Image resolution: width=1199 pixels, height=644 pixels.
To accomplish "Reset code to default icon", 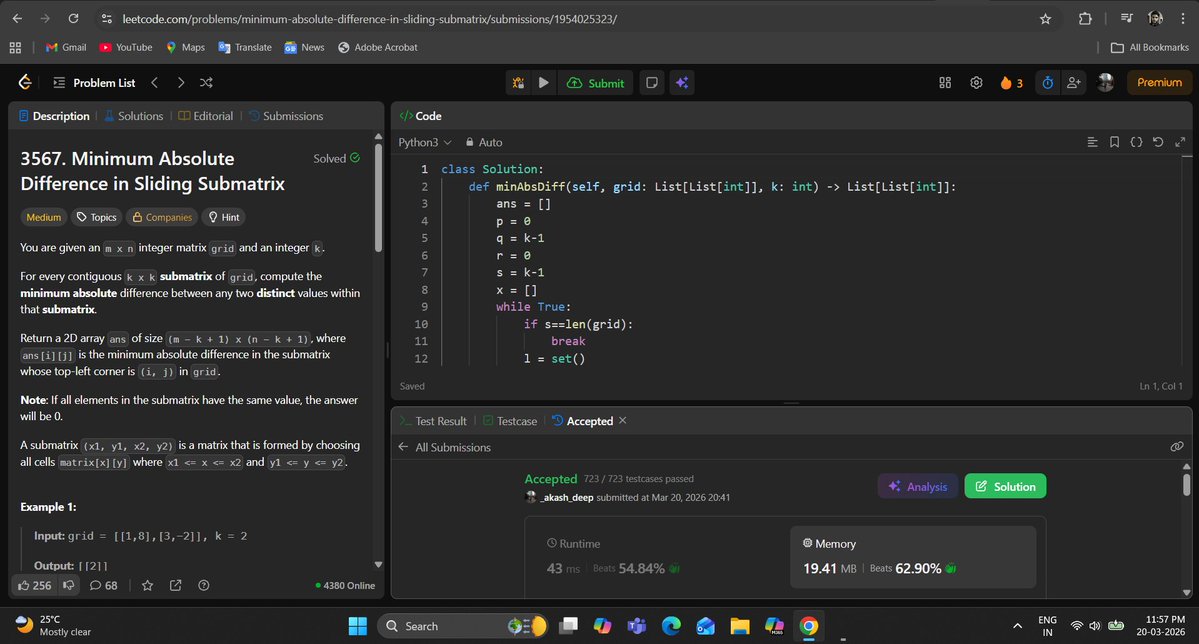I will coord(1158,142).
